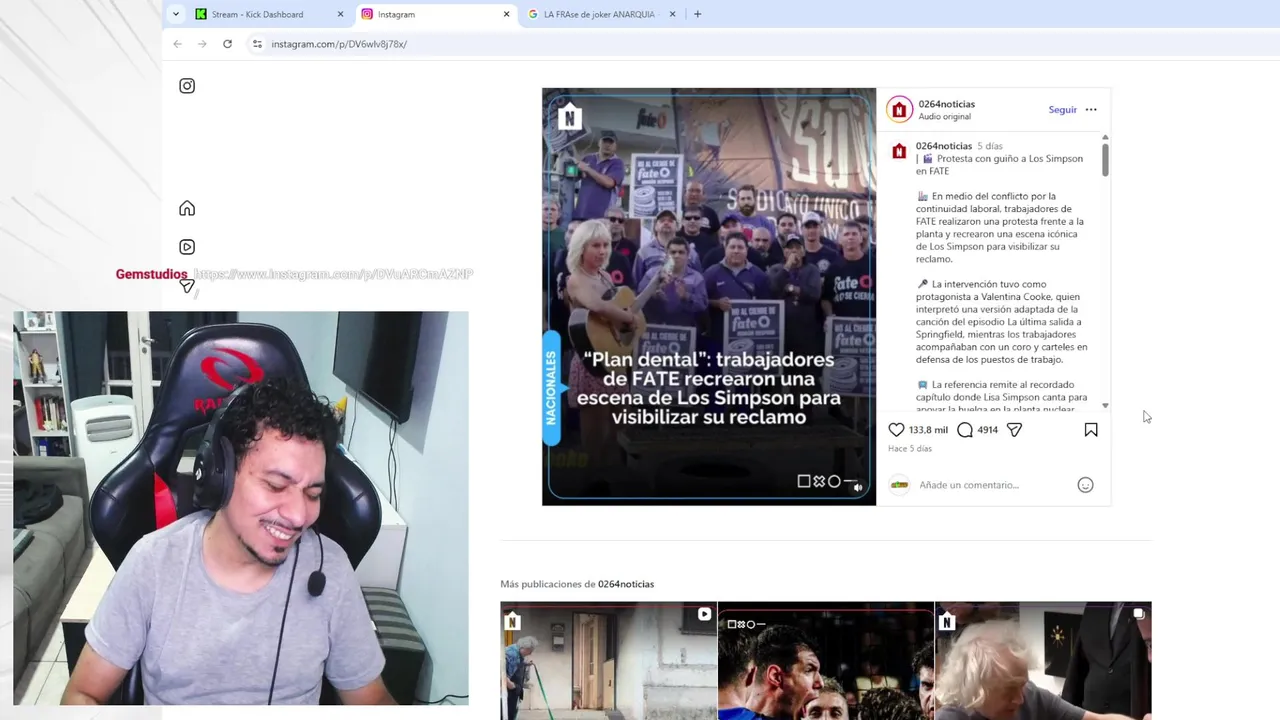Mute or unmute video sound icon

[858, 487]
